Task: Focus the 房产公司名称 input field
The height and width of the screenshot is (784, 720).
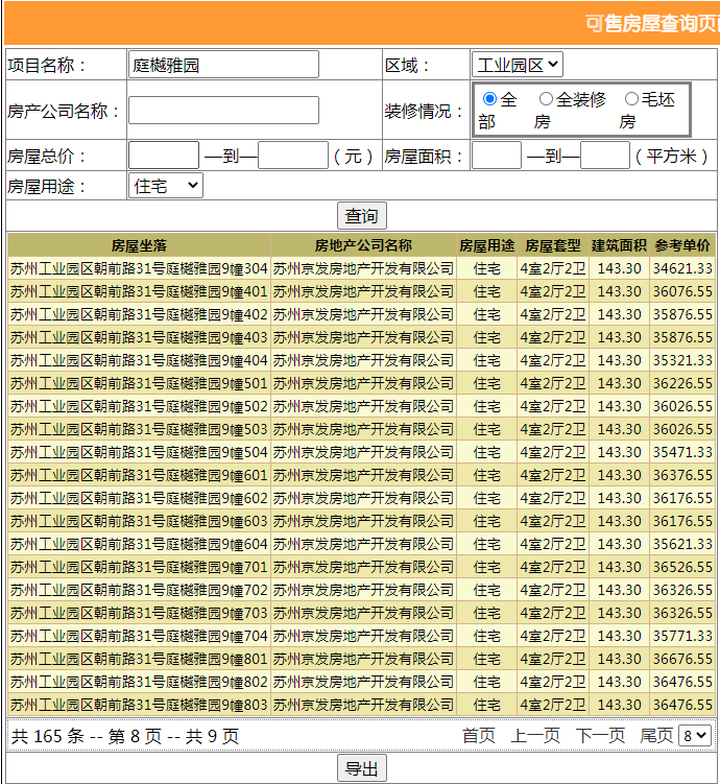Action: tap(224, 110)
